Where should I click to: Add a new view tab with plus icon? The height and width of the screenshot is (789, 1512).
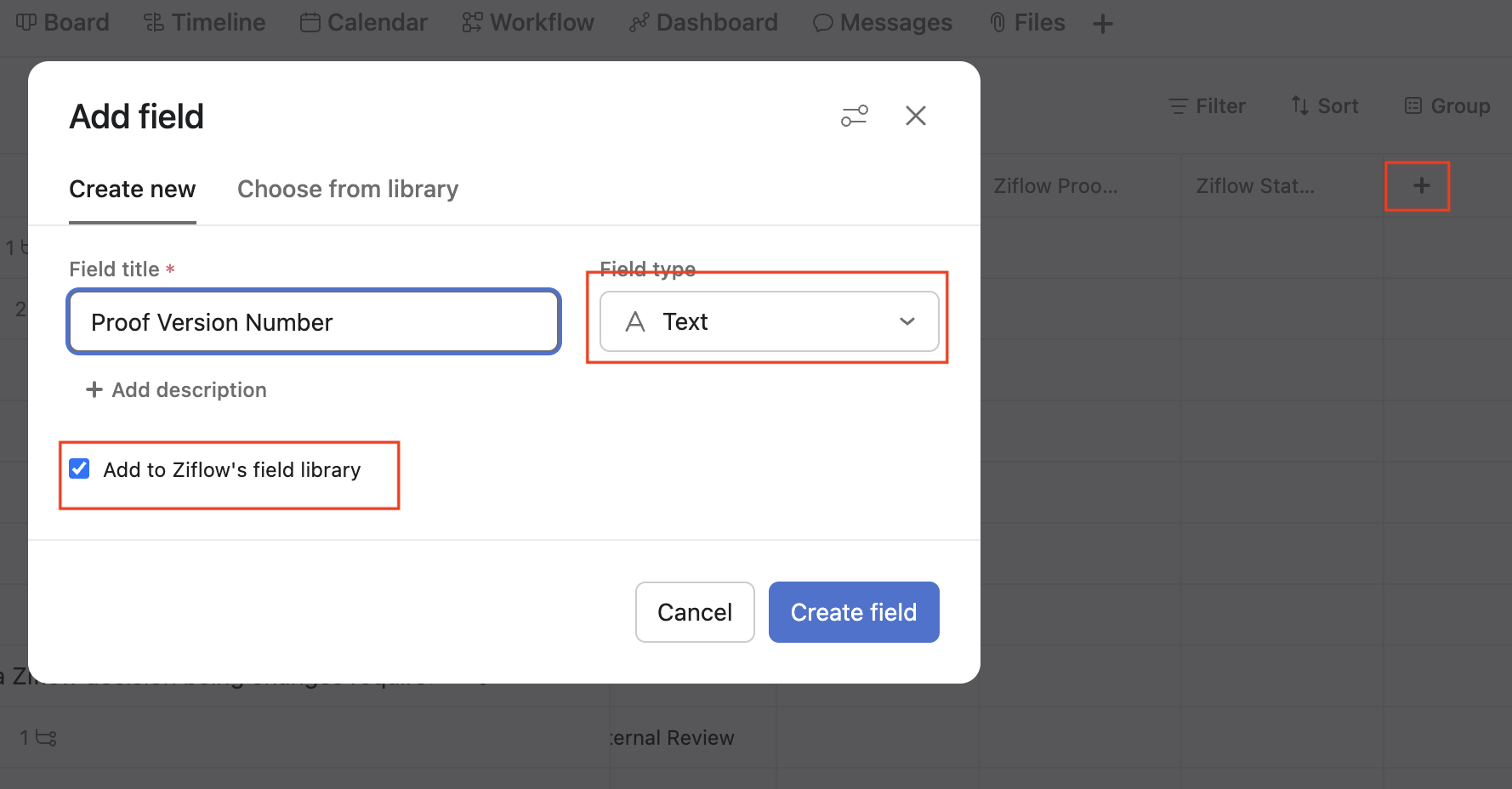pos(1103,24)
